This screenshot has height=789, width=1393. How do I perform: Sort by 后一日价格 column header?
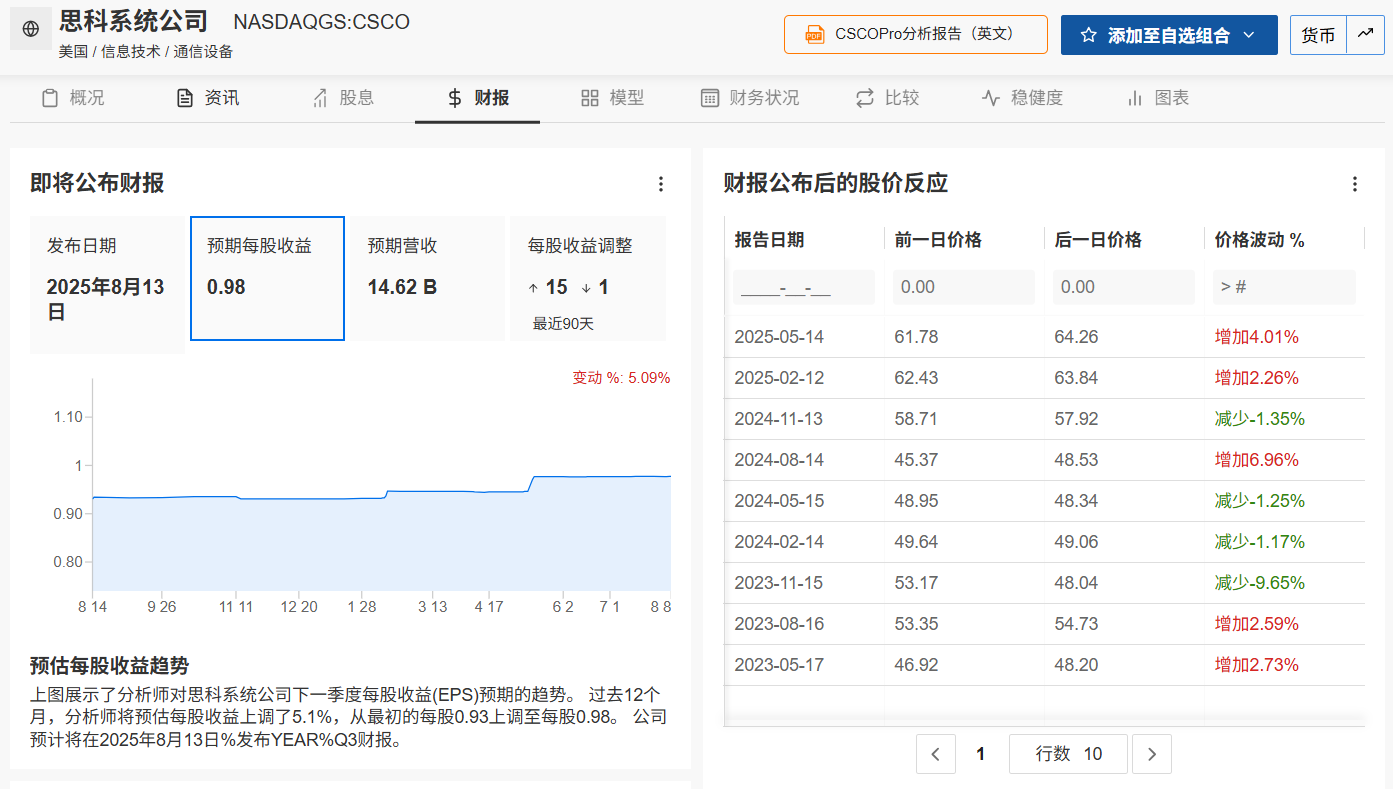coord(1098,240)
